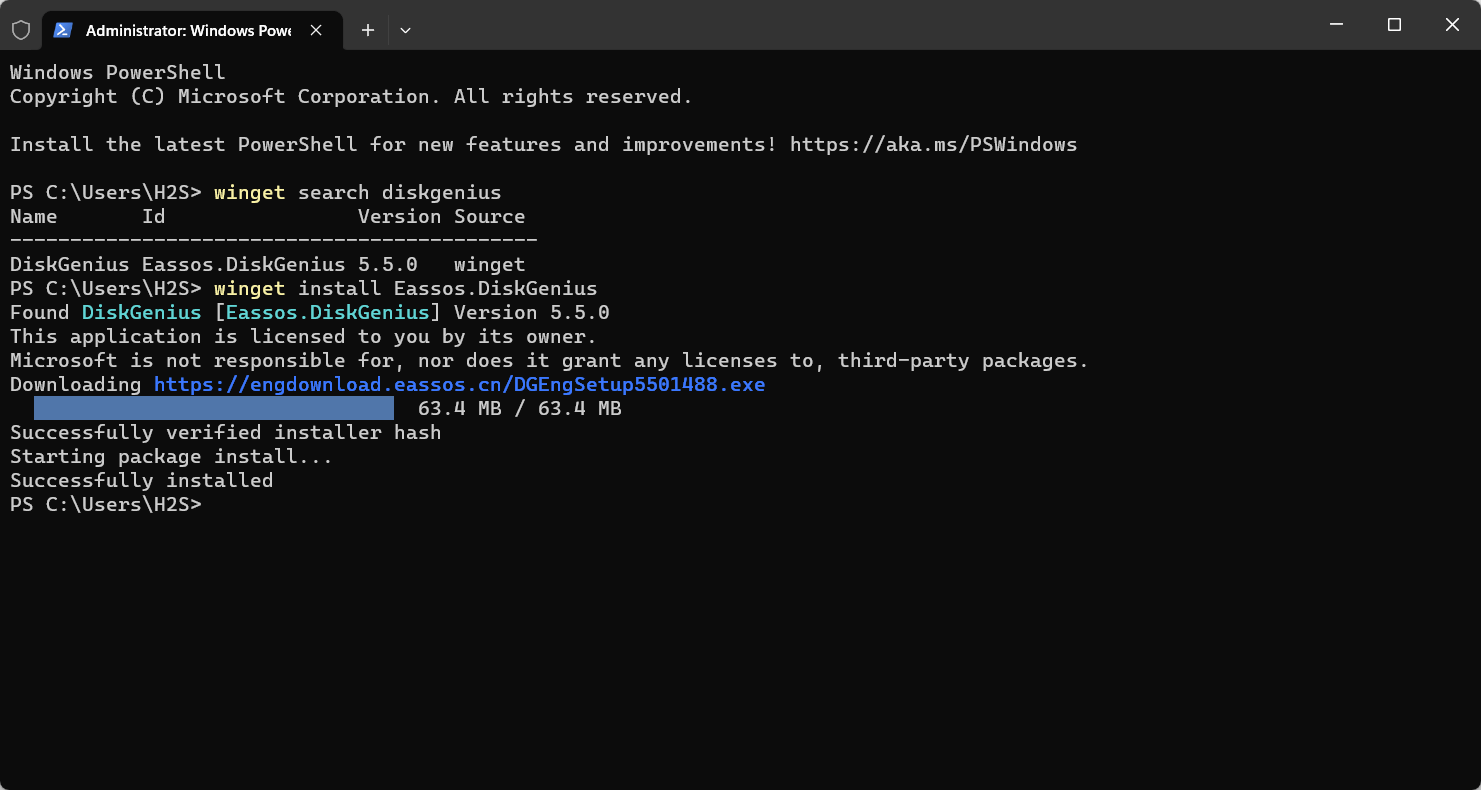Expand the new tab profile dropdown arrow

coord(405,30)
